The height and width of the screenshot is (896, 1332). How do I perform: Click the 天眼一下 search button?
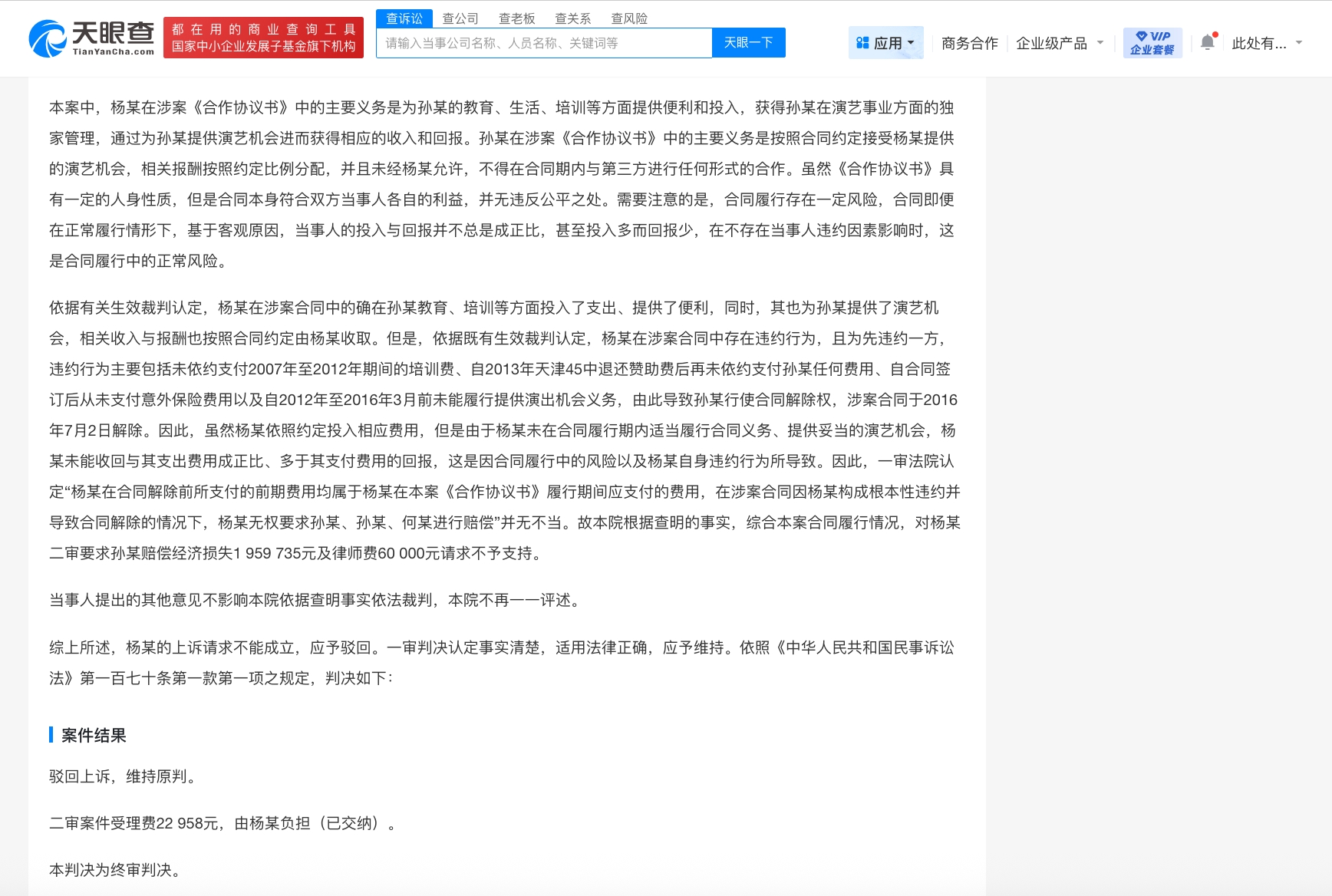coord(749,43)
